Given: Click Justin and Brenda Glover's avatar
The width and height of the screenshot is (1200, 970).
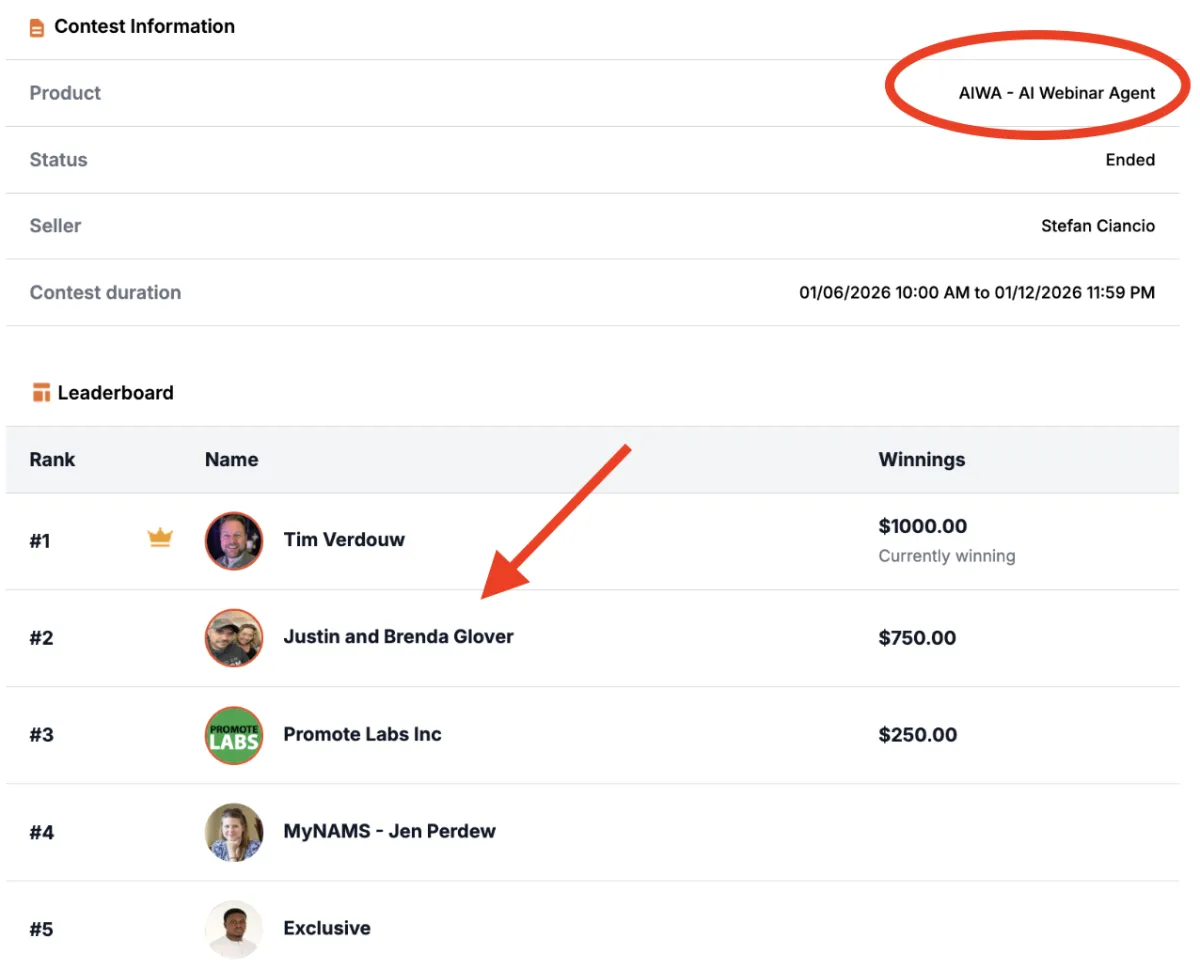Looking at the screenshot, I should click(234, 638).
